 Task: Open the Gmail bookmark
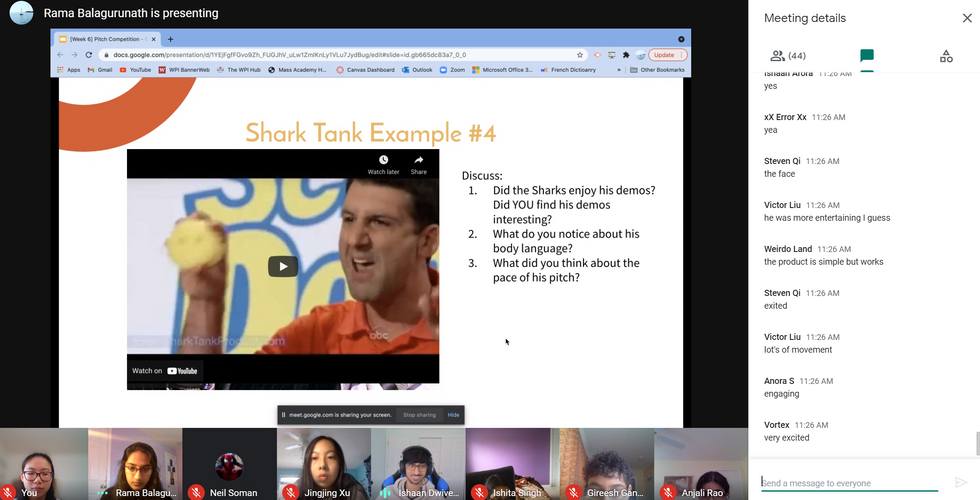(x=100, y=70)
